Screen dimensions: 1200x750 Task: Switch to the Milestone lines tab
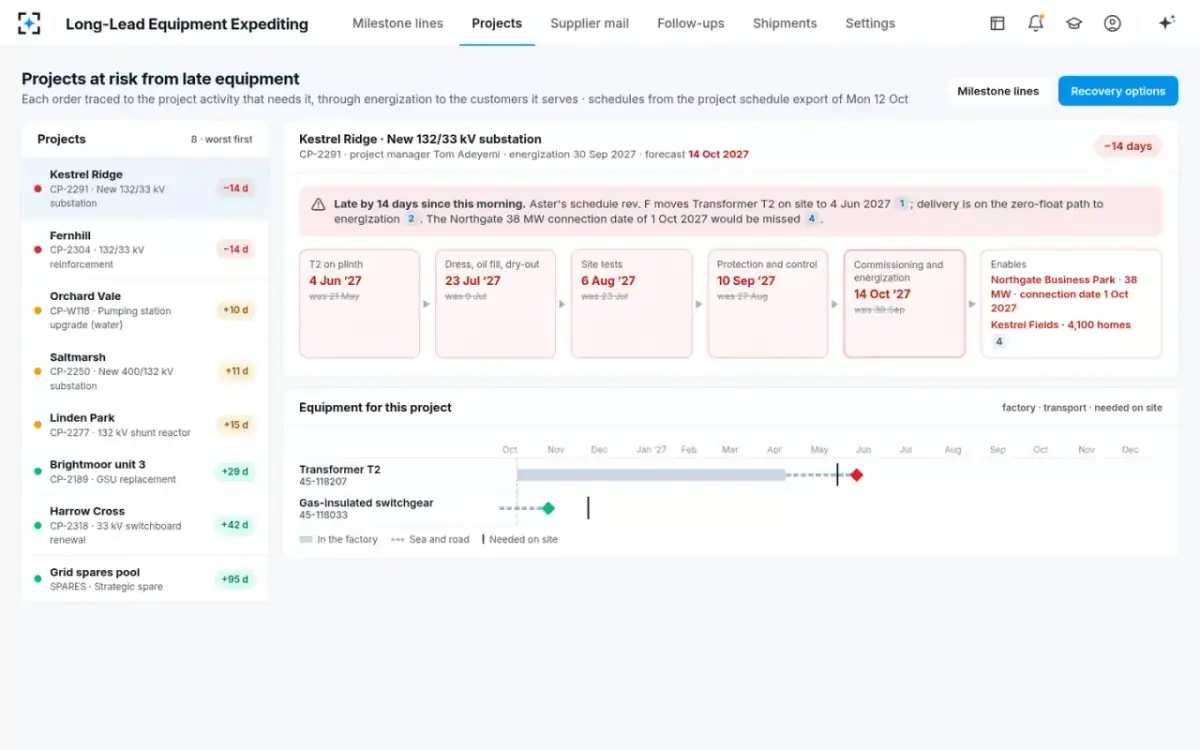[x=397, y=23]
